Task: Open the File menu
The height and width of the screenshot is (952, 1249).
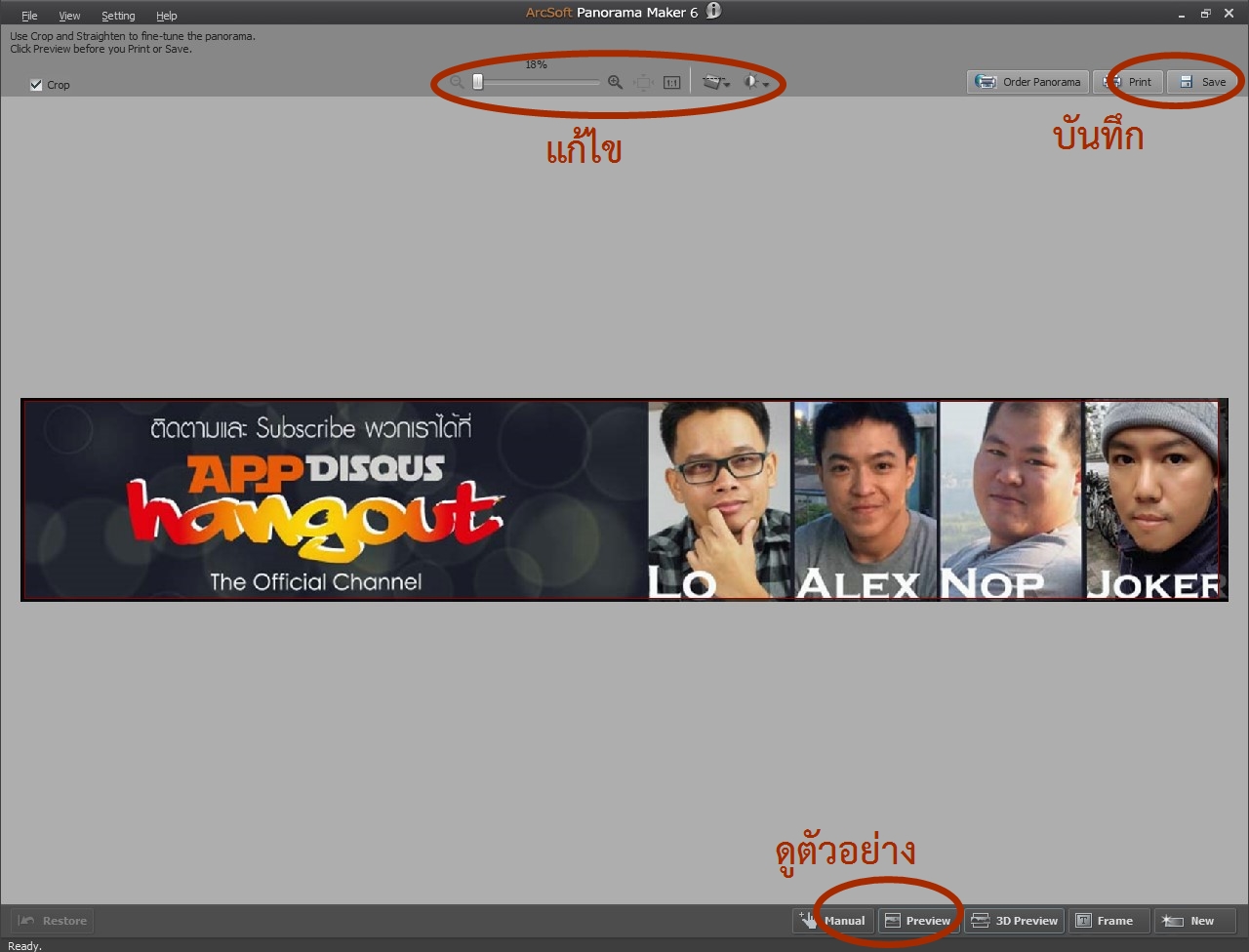Action: click(x=29, y=16)
